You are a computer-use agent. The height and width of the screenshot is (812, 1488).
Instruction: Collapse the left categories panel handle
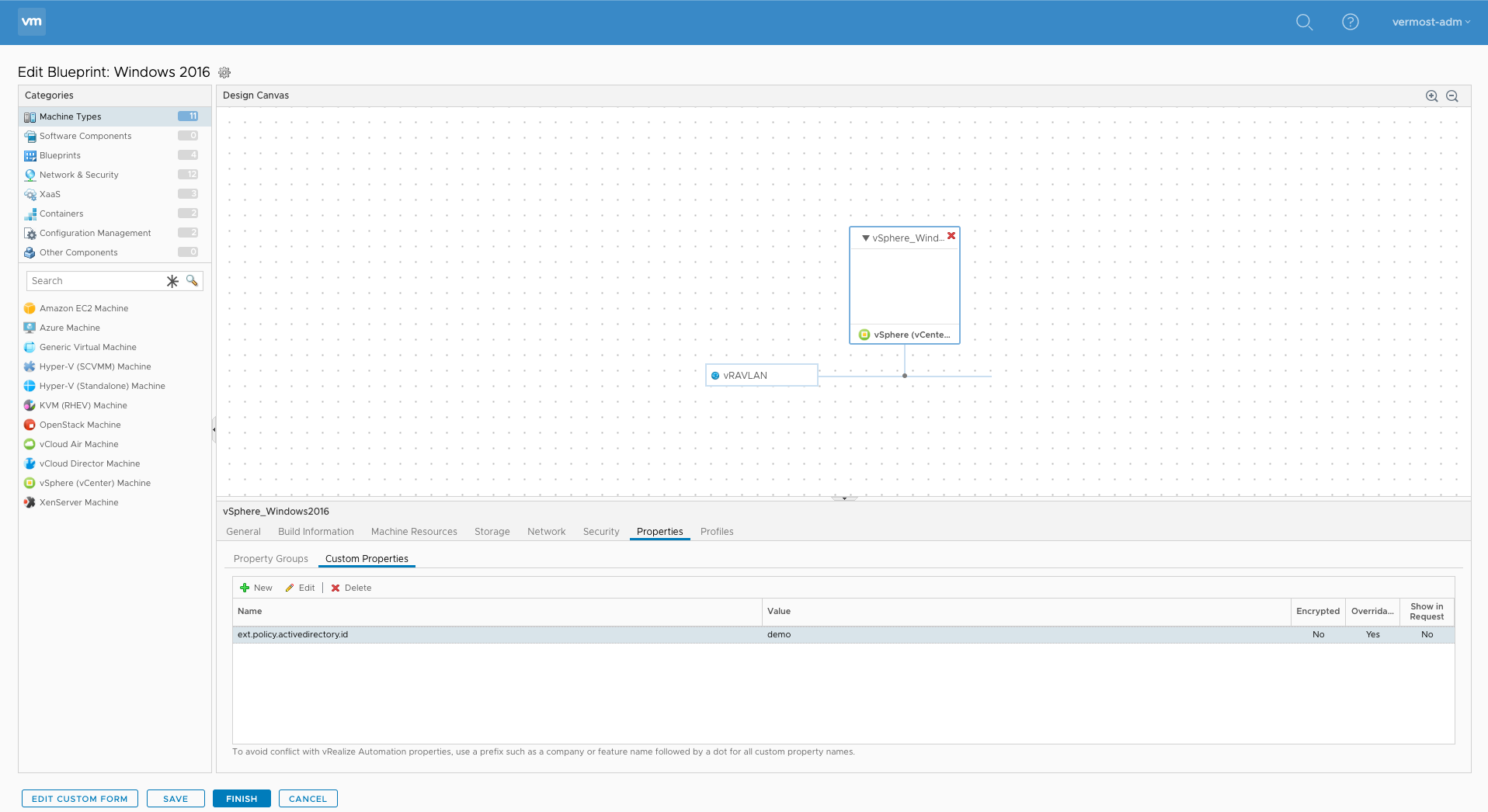pyautogui.click(x=214, y=429)
